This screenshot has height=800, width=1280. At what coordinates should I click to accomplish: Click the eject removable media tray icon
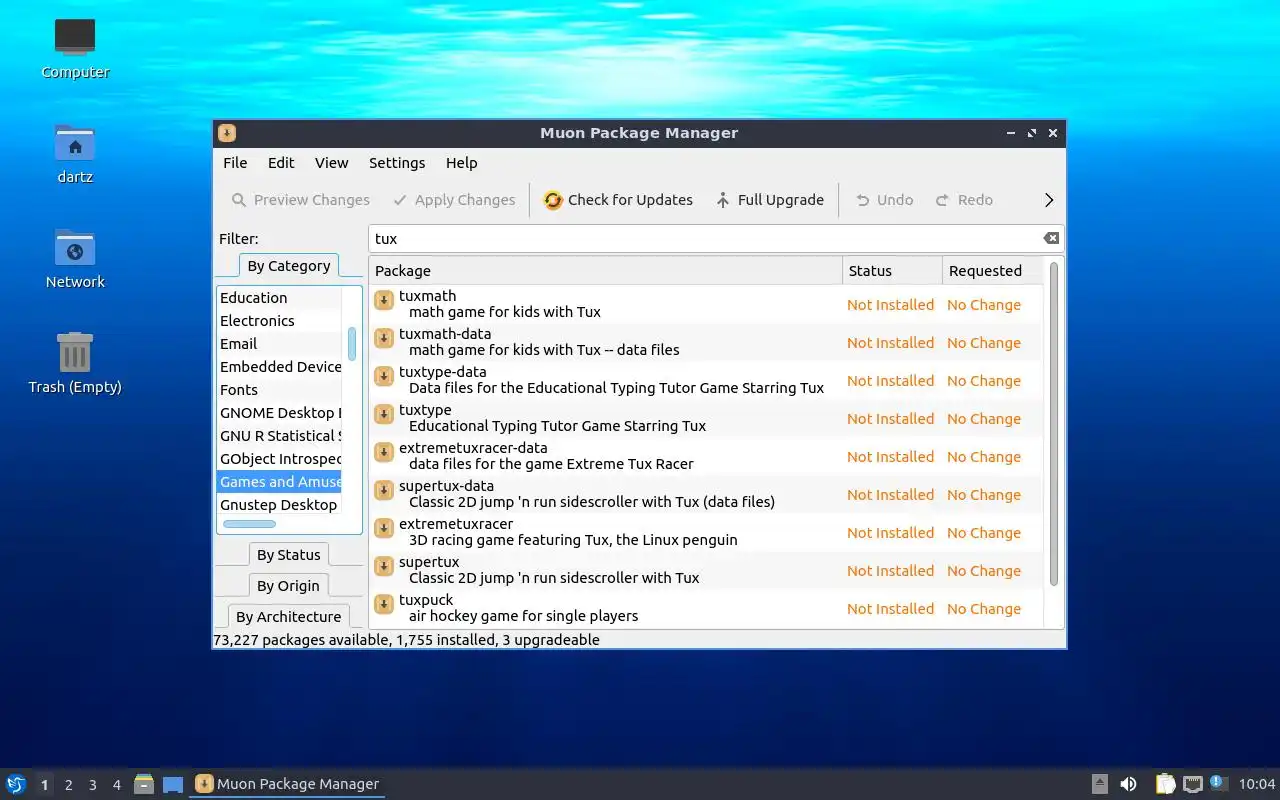click(1100, 784)
